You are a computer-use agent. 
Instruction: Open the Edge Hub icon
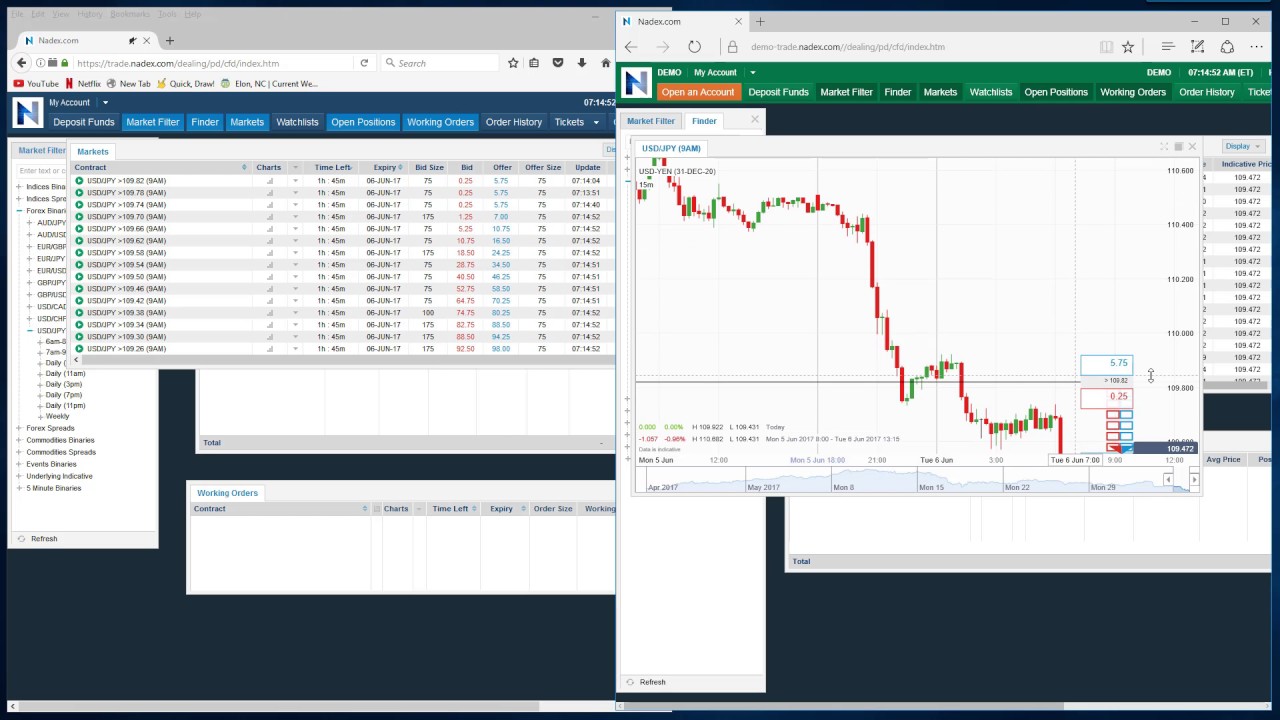(x=1167, y=47)
